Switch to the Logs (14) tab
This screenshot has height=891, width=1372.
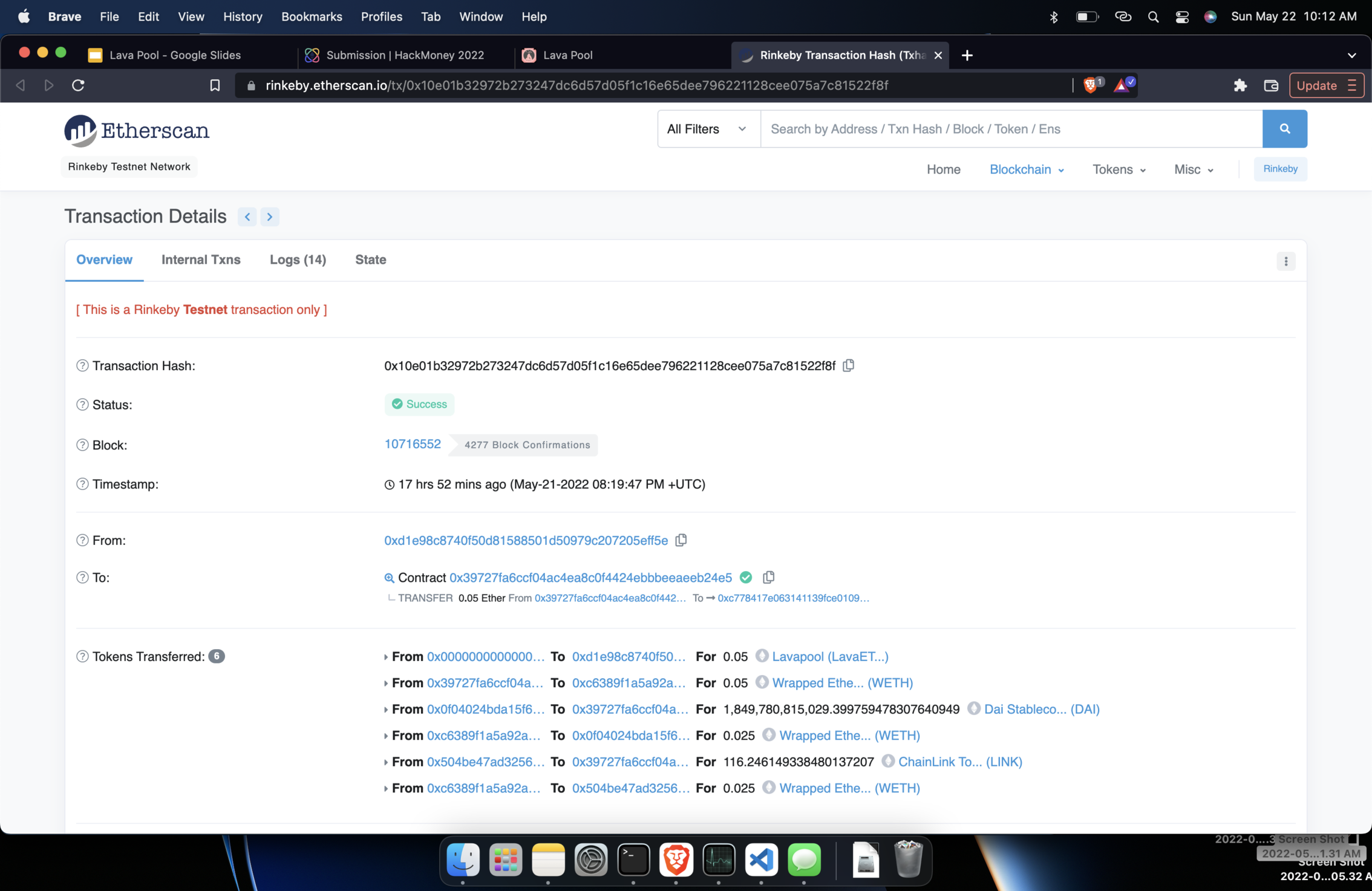point(298,259)
